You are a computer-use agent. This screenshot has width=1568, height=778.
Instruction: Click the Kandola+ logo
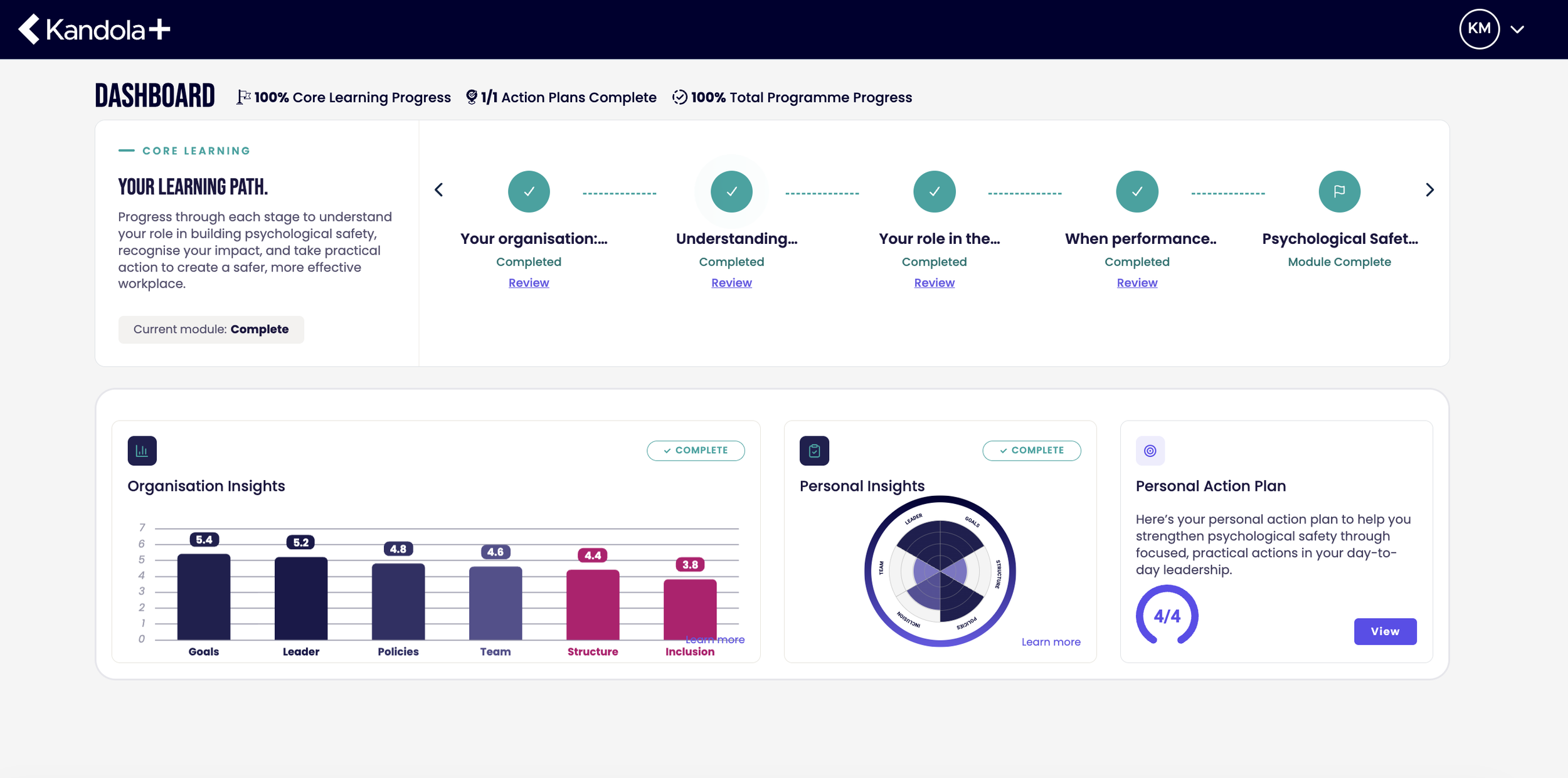click(94, 29)
